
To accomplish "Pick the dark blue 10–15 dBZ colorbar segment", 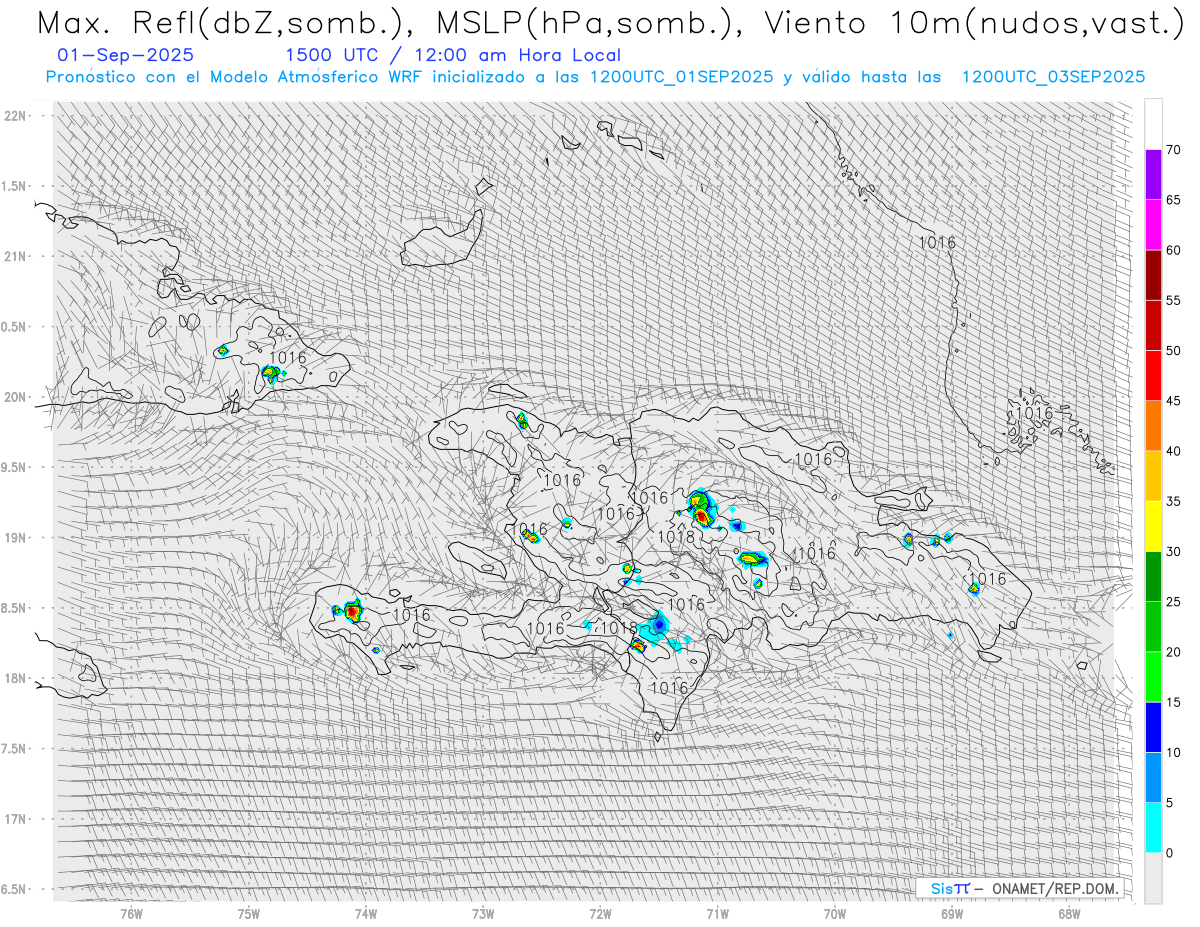I will tap(1153, 727).
